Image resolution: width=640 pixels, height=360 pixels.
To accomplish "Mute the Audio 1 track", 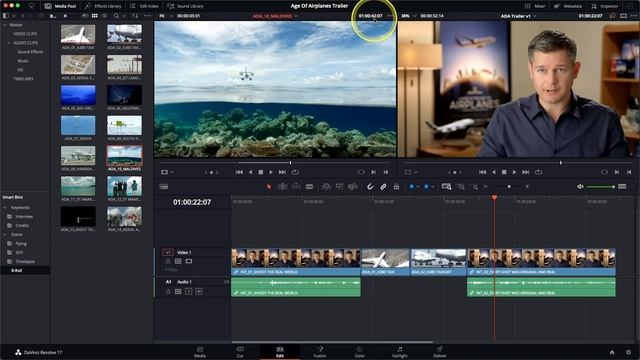I will (x=199, y=291).
